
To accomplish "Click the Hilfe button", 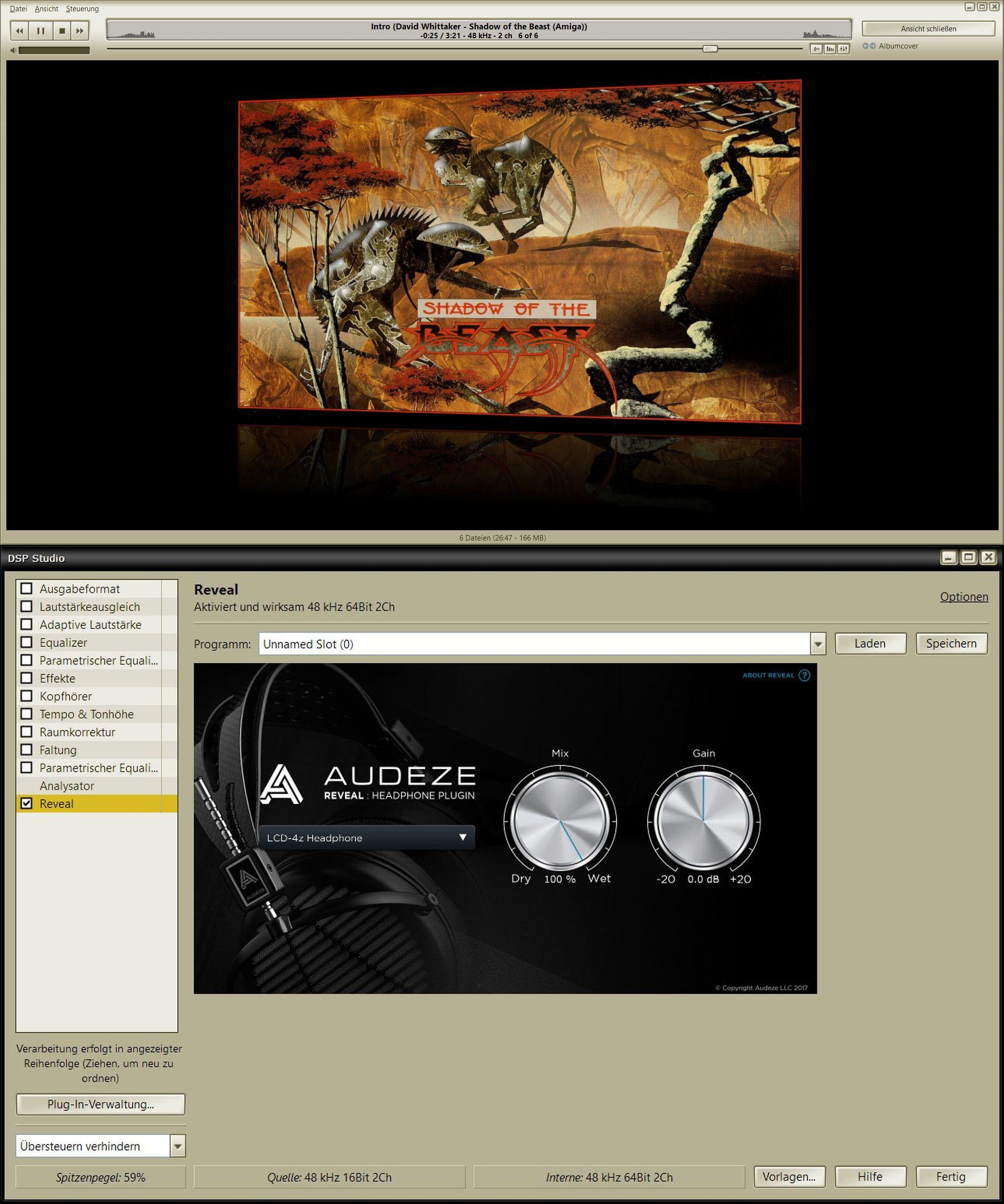I will coord(870,1177).
